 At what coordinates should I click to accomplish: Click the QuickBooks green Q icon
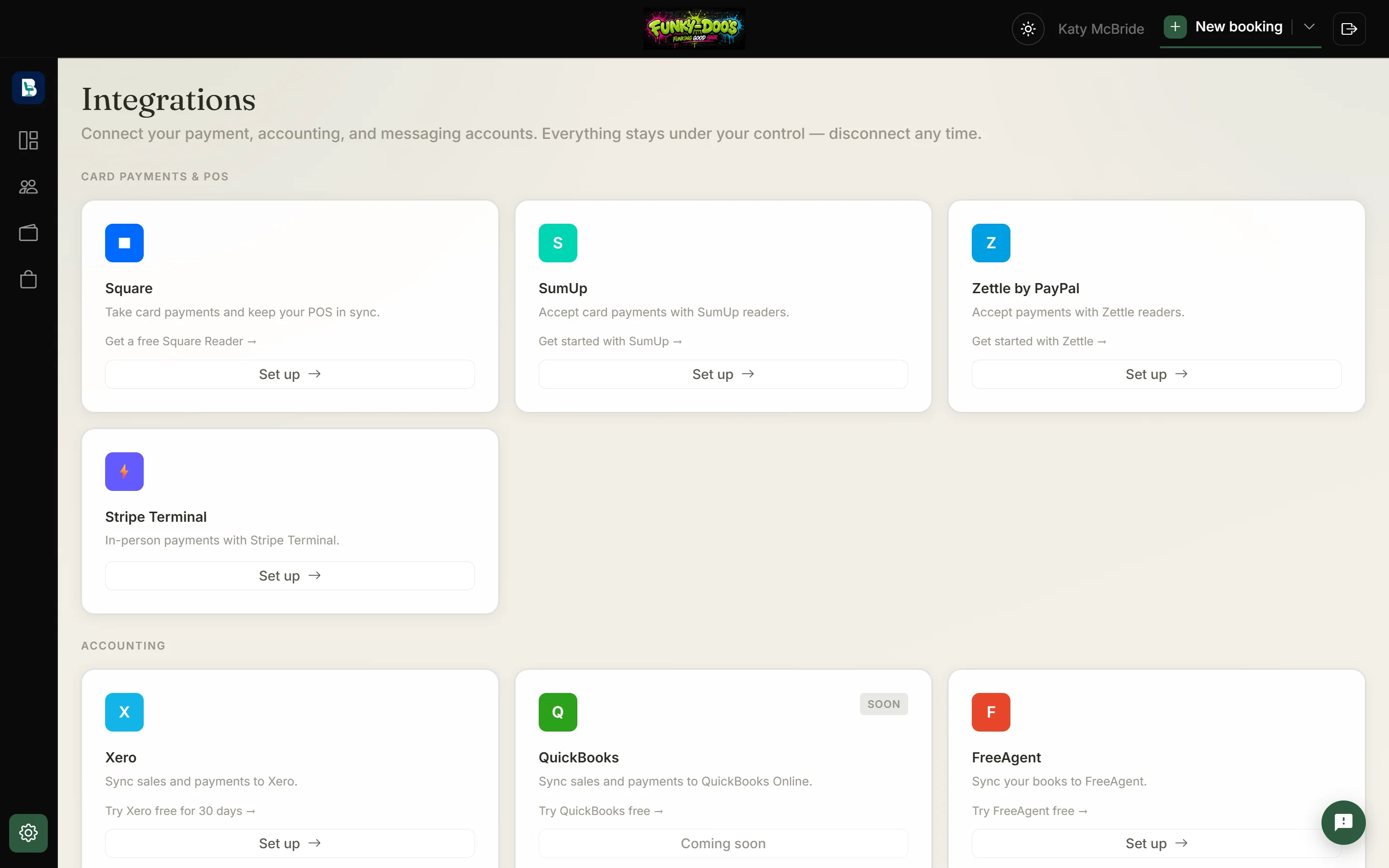pos(558,712)
